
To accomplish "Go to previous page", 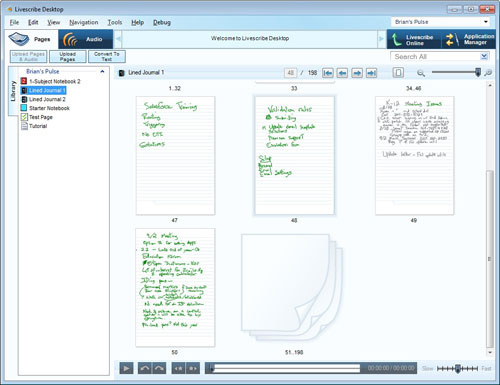I will click(342, 73).
